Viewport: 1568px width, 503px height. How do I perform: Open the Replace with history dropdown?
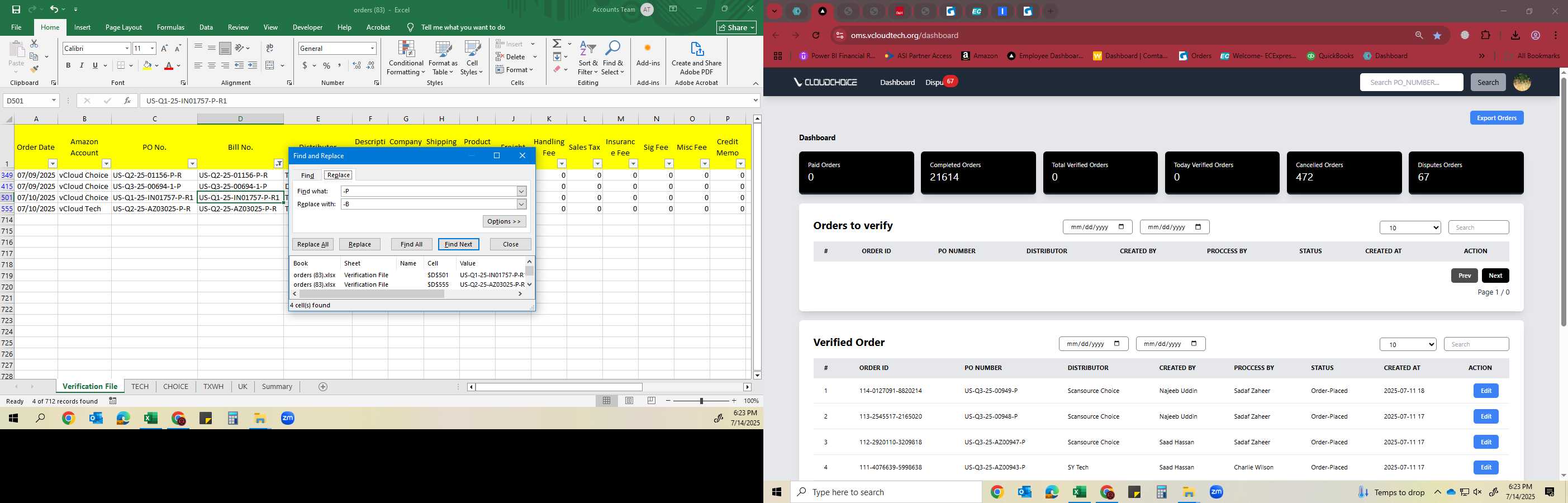pyautogui.click(x=521, y=204)
